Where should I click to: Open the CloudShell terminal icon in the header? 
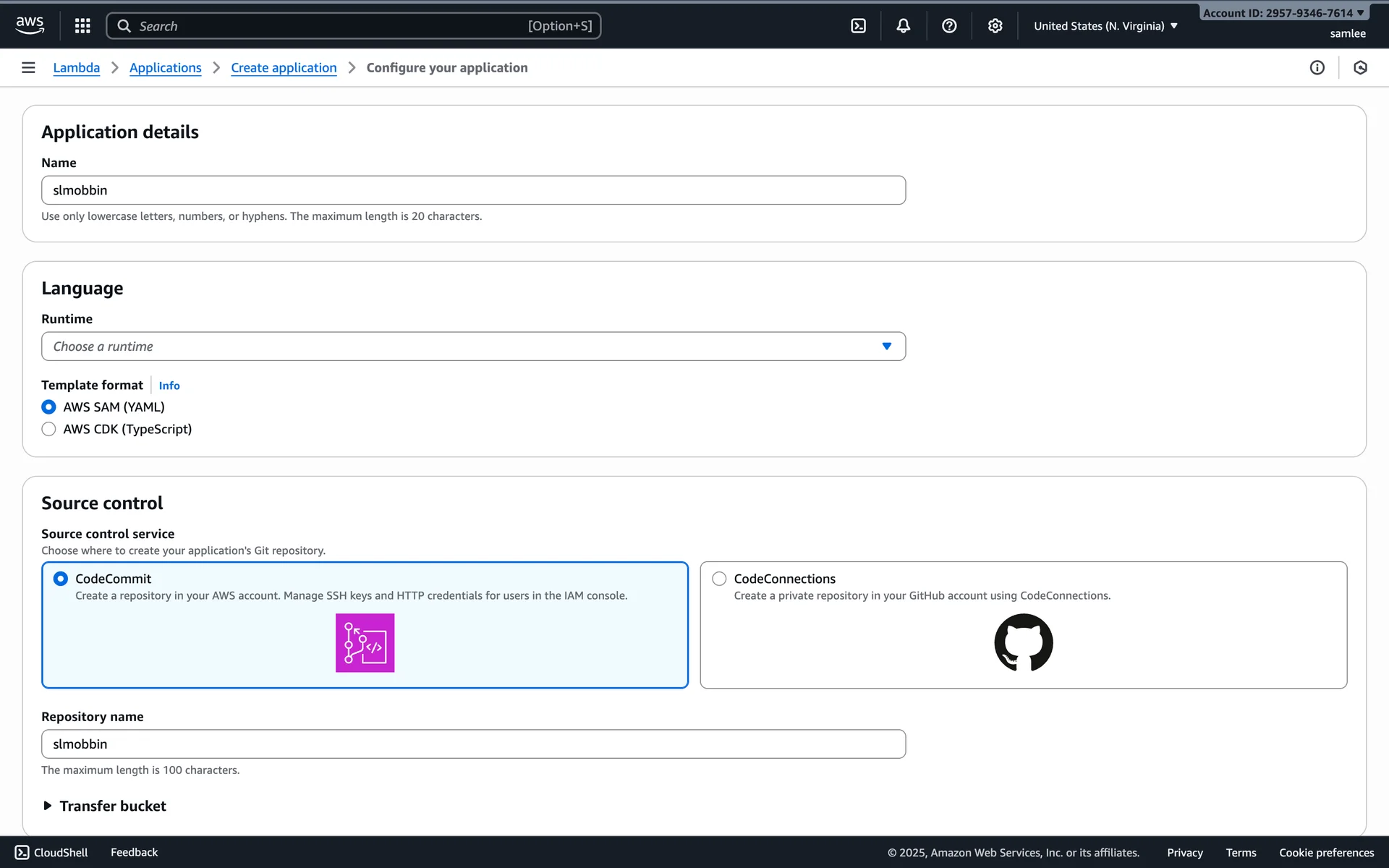859,25
